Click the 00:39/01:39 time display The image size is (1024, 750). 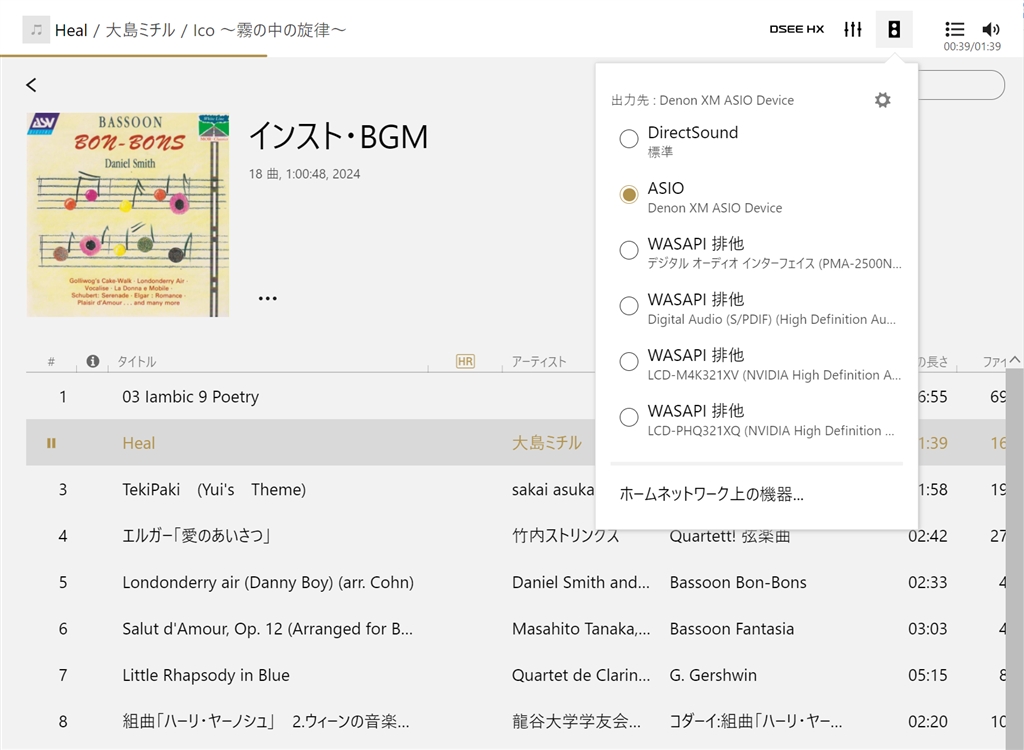tap(972, 46)
